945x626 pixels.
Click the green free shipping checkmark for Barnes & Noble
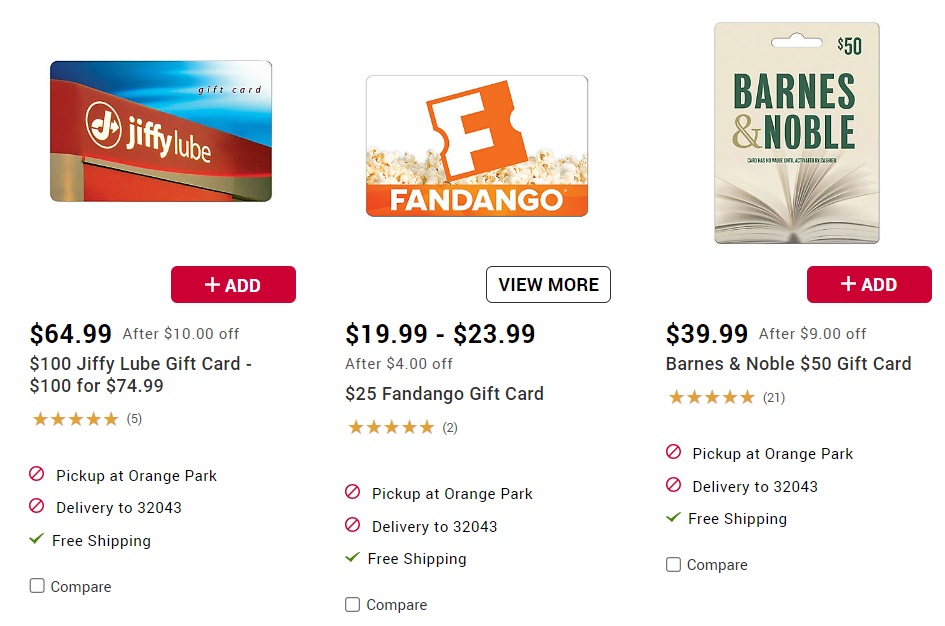(673, 519)
